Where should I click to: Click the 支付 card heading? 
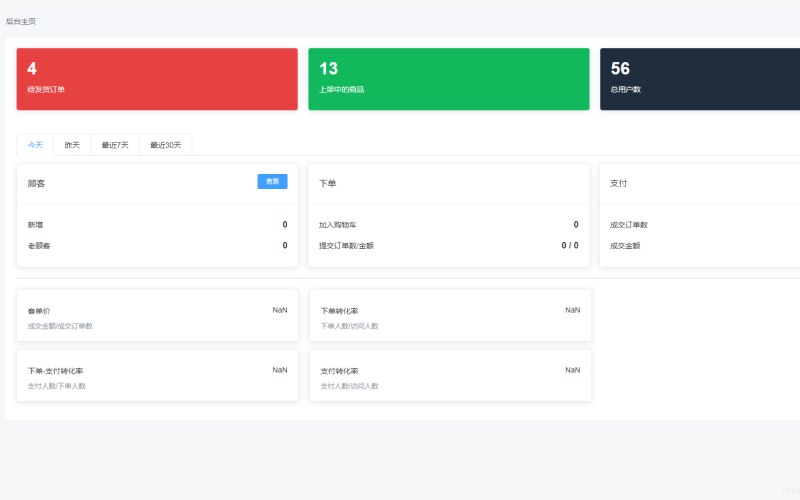click(x=618, y=183)
